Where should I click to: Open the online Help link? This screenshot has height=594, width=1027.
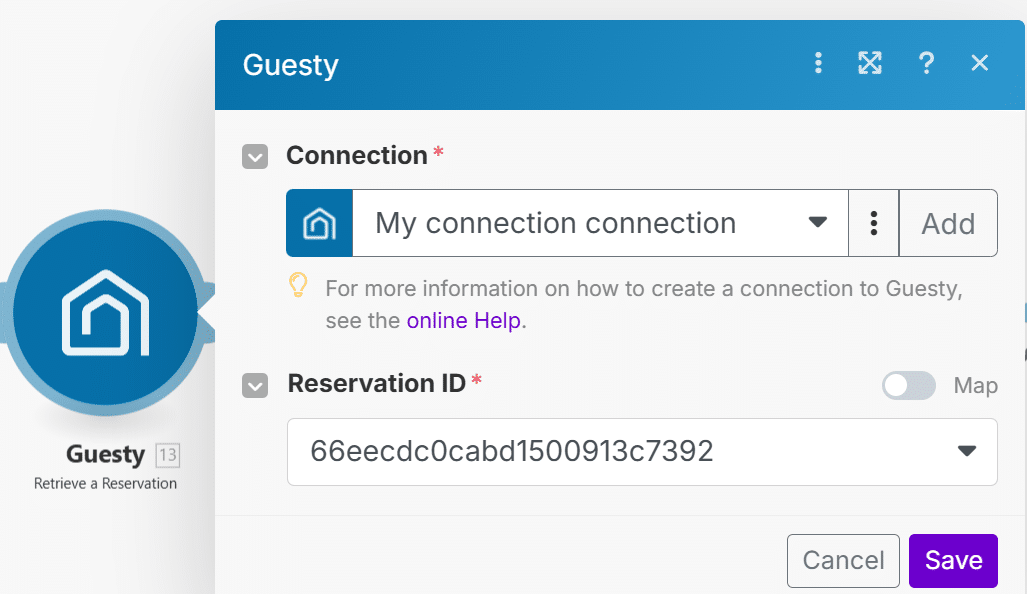(x=465, y=321)
